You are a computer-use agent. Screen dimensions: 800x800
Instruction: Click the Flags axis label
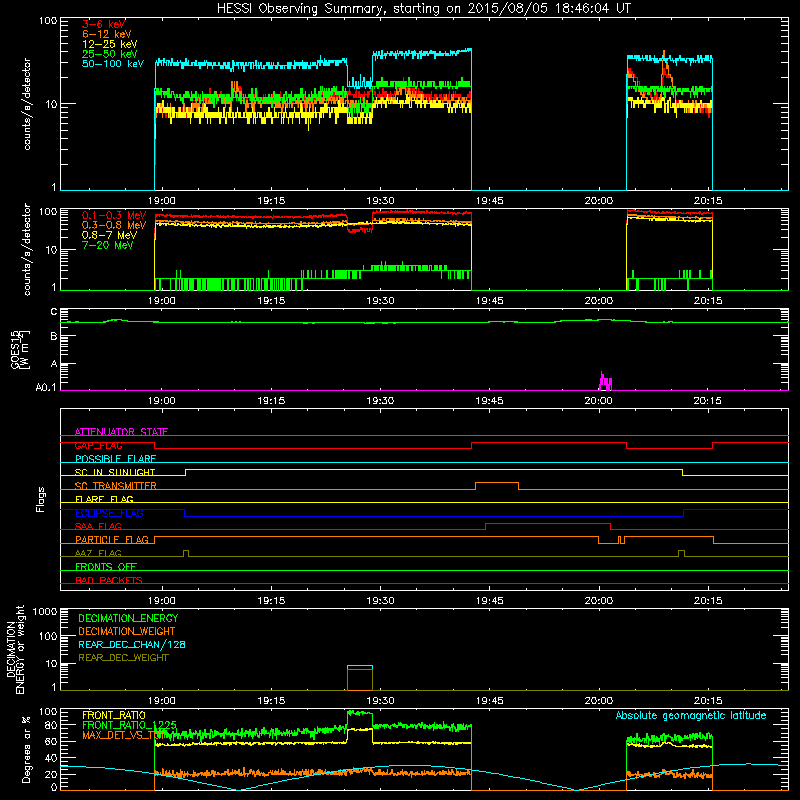(41, 499)
